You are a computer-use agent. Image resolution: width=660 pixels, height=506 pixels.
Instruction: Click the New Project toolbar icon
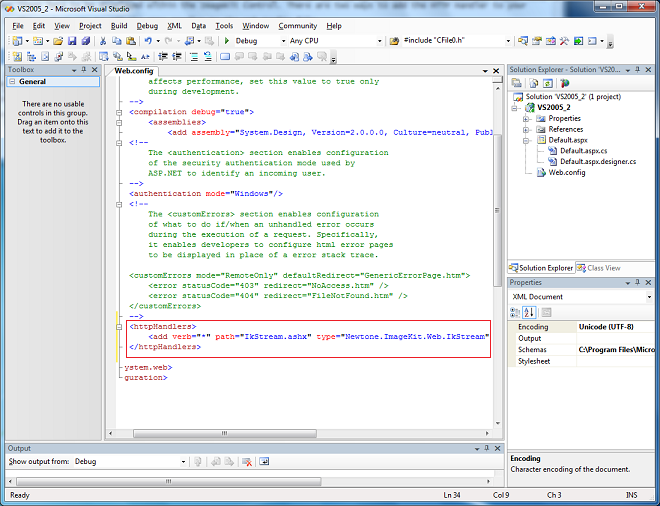(17, 41)
